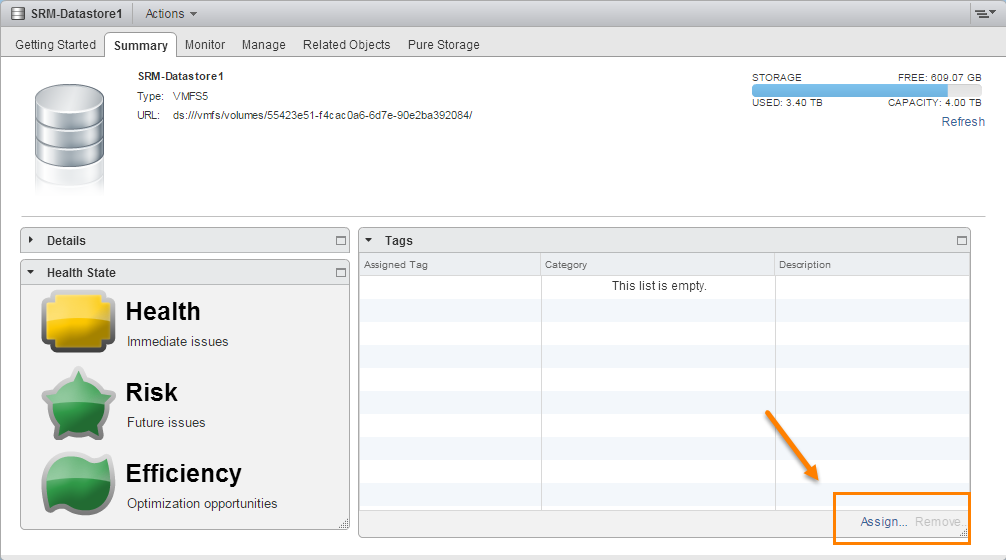
Task: Click the yellow Health badge icon
Action: pos(78,321)
